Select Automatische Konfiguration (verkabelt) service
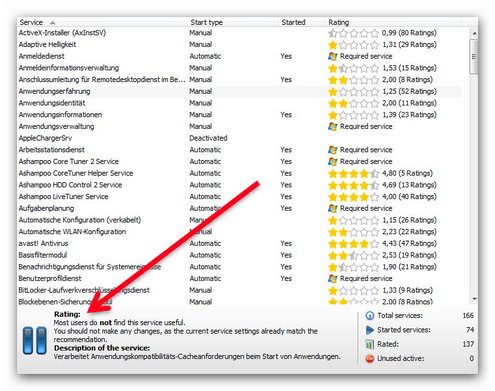The height and width of the screenshot is (391, 495). 80,220
